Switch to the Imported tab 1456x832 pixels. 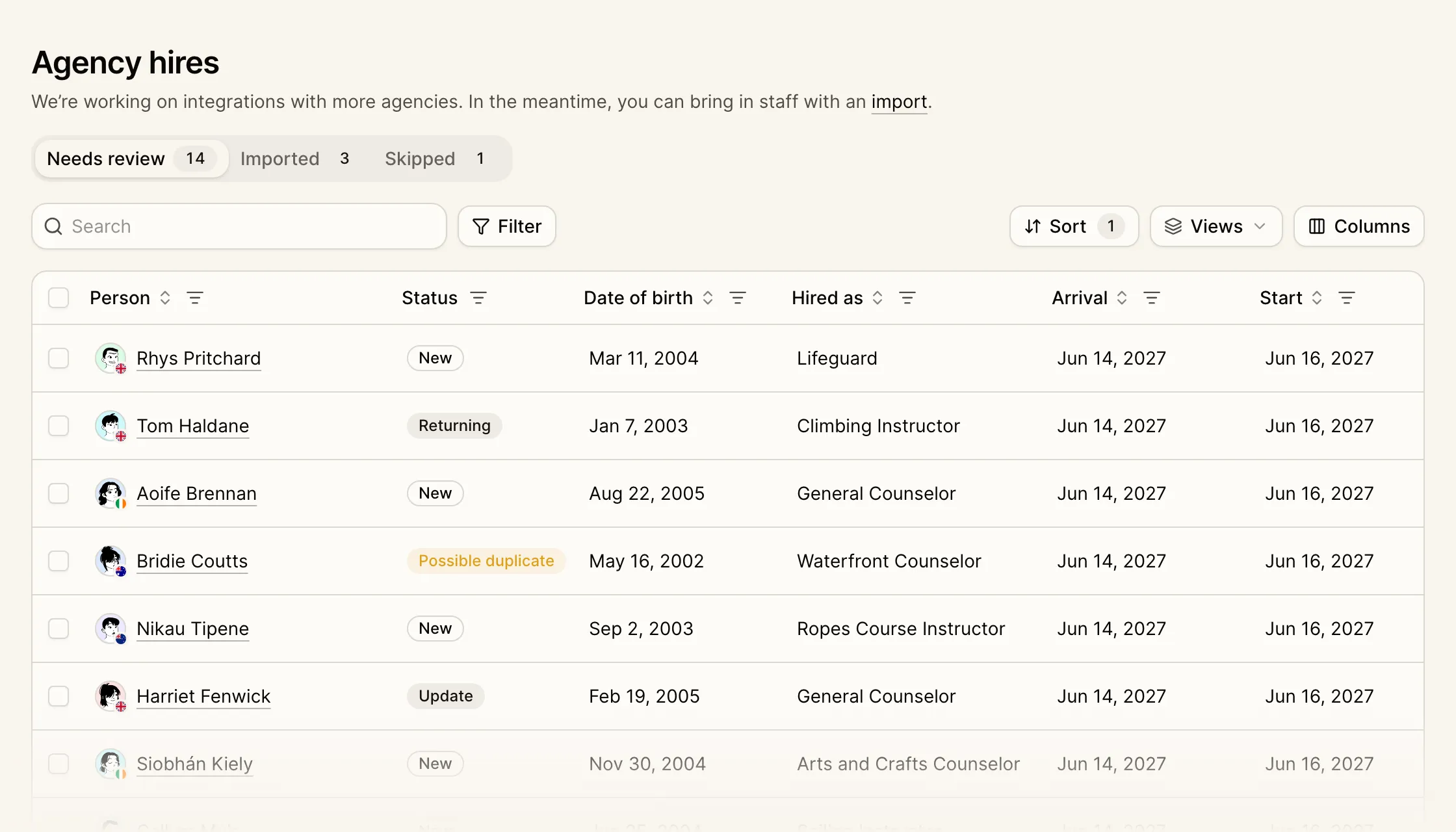pyautogui.click(x=296, y=159)
